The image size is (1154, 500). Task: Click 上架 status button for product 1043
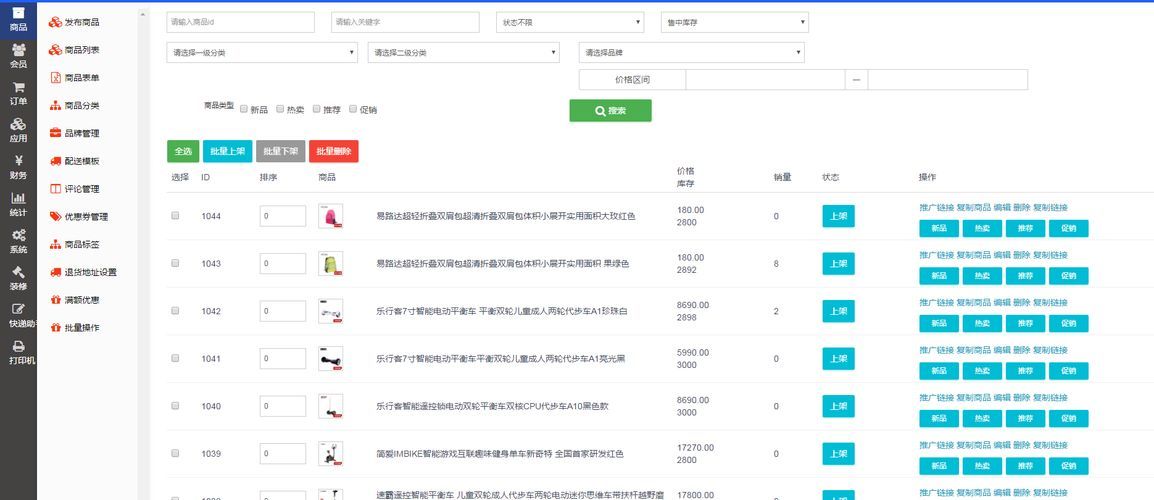point(838,264)
